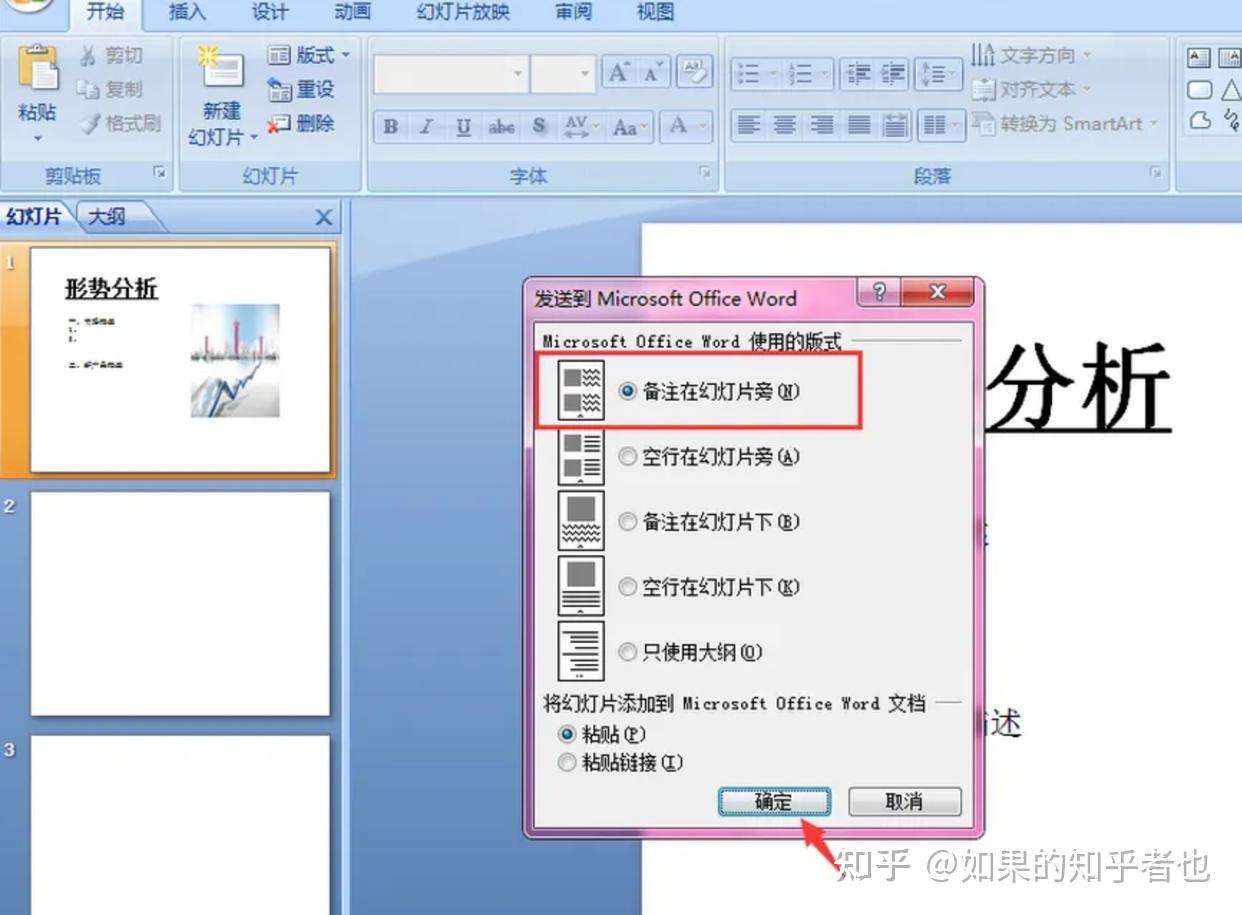Switch to the 视图 ribbon tab
Image resolution: width=1242 pixels, height=915 pixels.
click(655, 12)
